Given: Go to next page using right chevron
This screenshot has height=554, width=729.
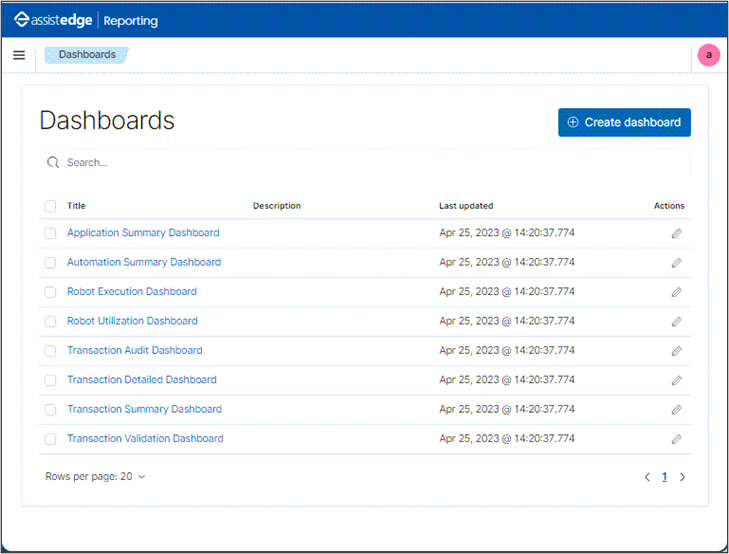Looking at the screenshot, I should (x=683, y=477).
